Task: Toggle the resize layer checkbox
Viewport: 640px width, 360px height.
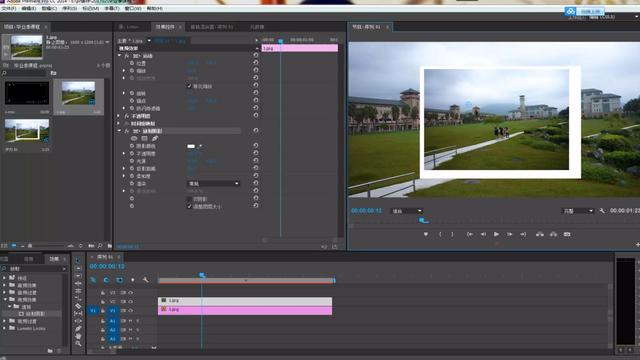Action: (x=189, y=207)
